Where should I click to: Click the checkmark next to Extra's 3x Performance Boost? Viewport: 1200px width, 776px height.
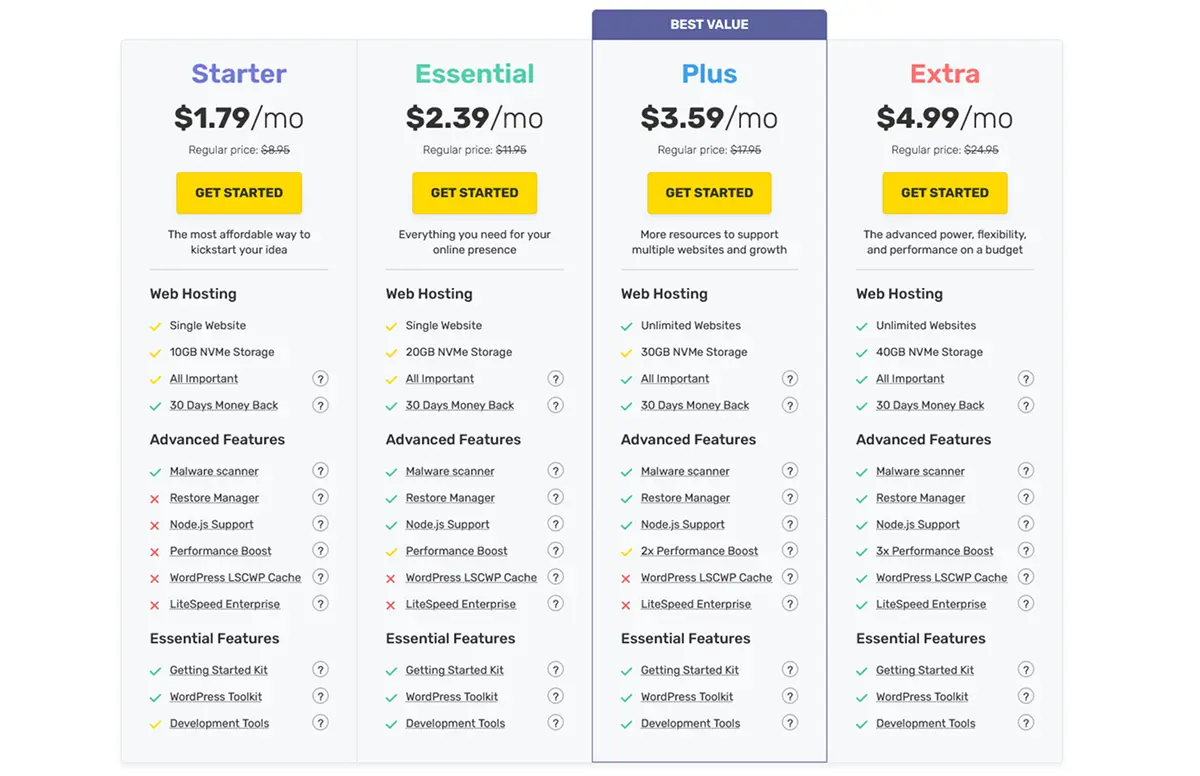(861, 550)
